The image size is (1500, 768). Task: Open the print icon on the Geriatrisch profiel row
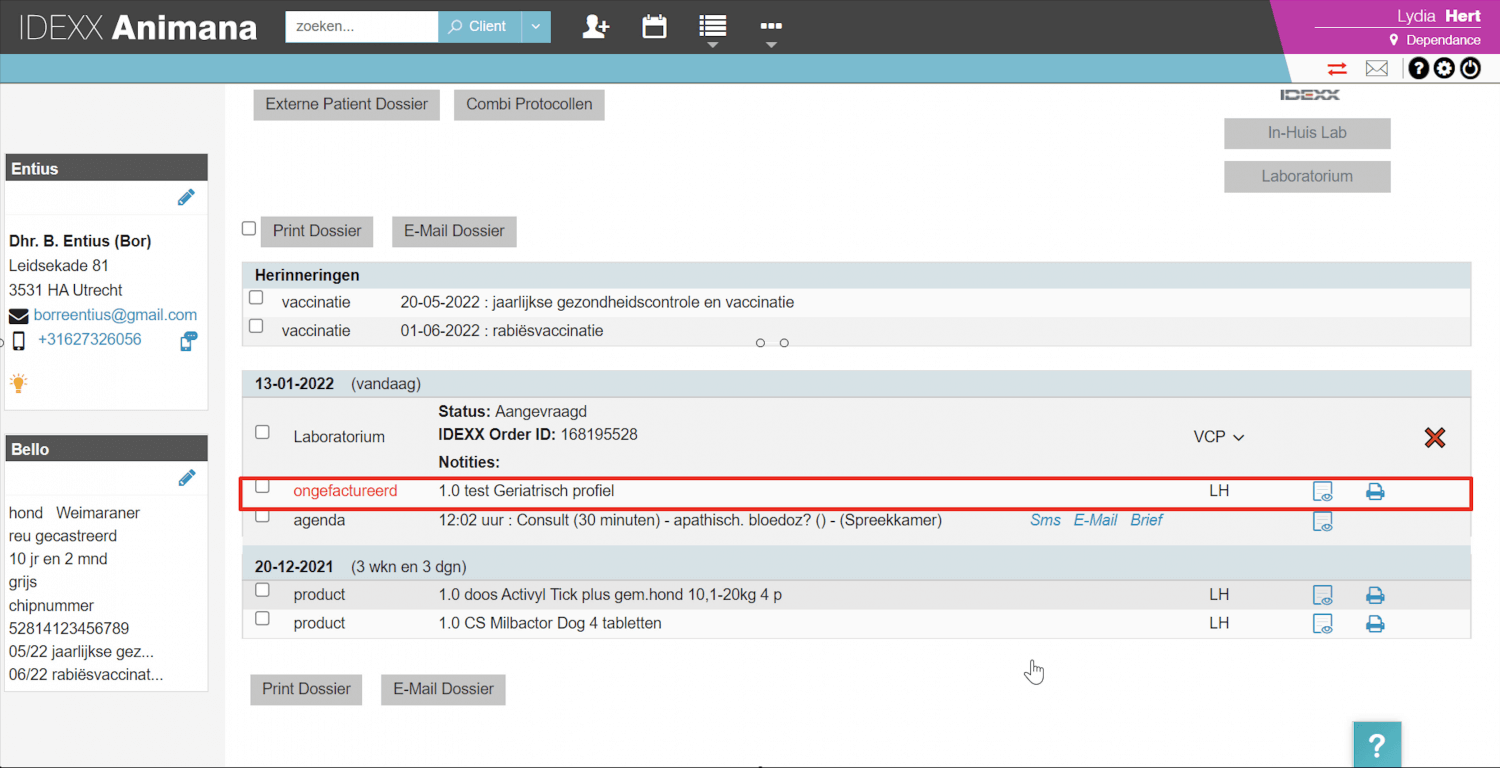(1375, 491)
